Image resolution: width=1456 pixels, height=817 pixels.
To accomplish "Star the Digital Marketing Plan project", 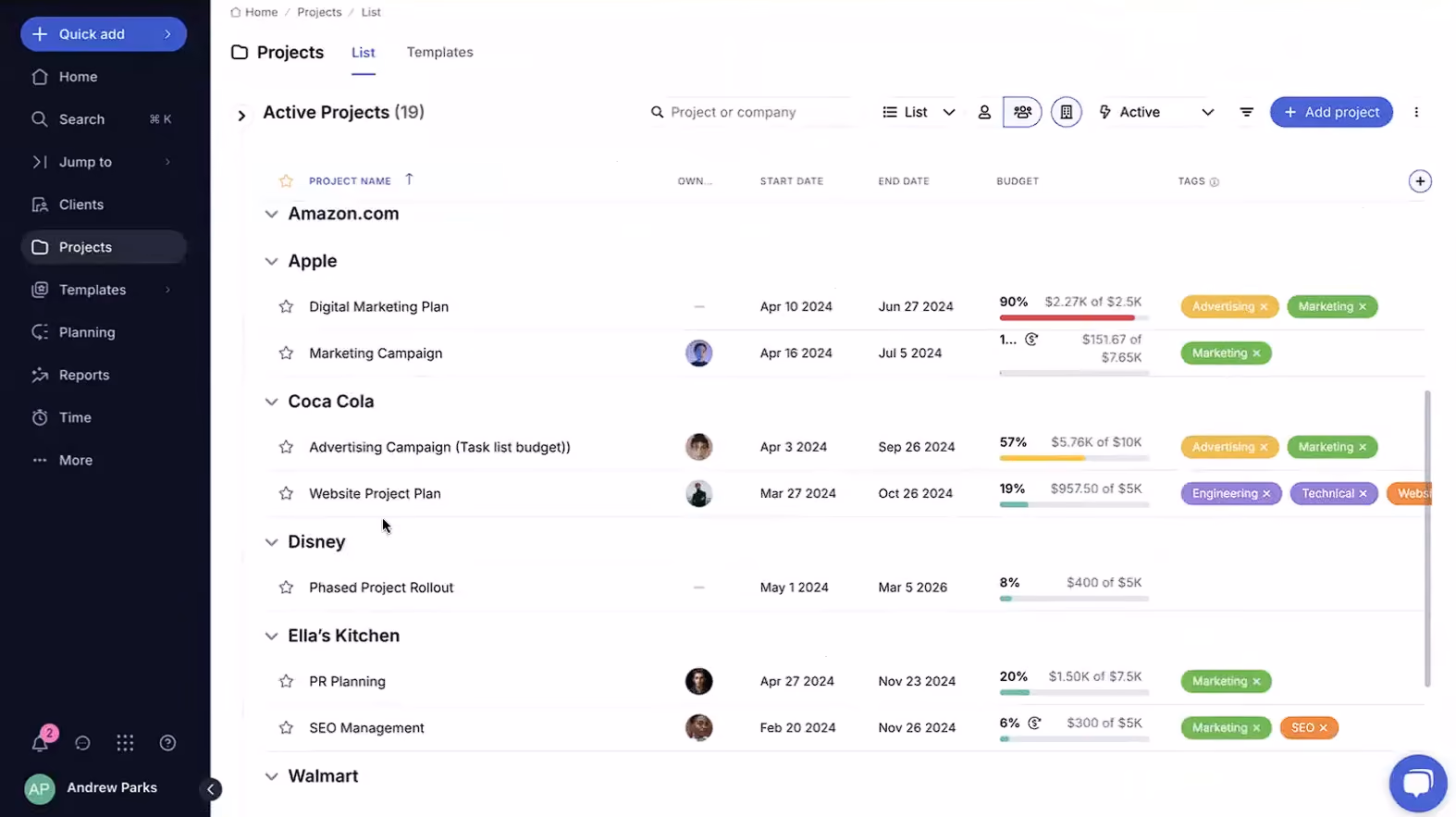I will pyautogui.click(x=286, y=306).
